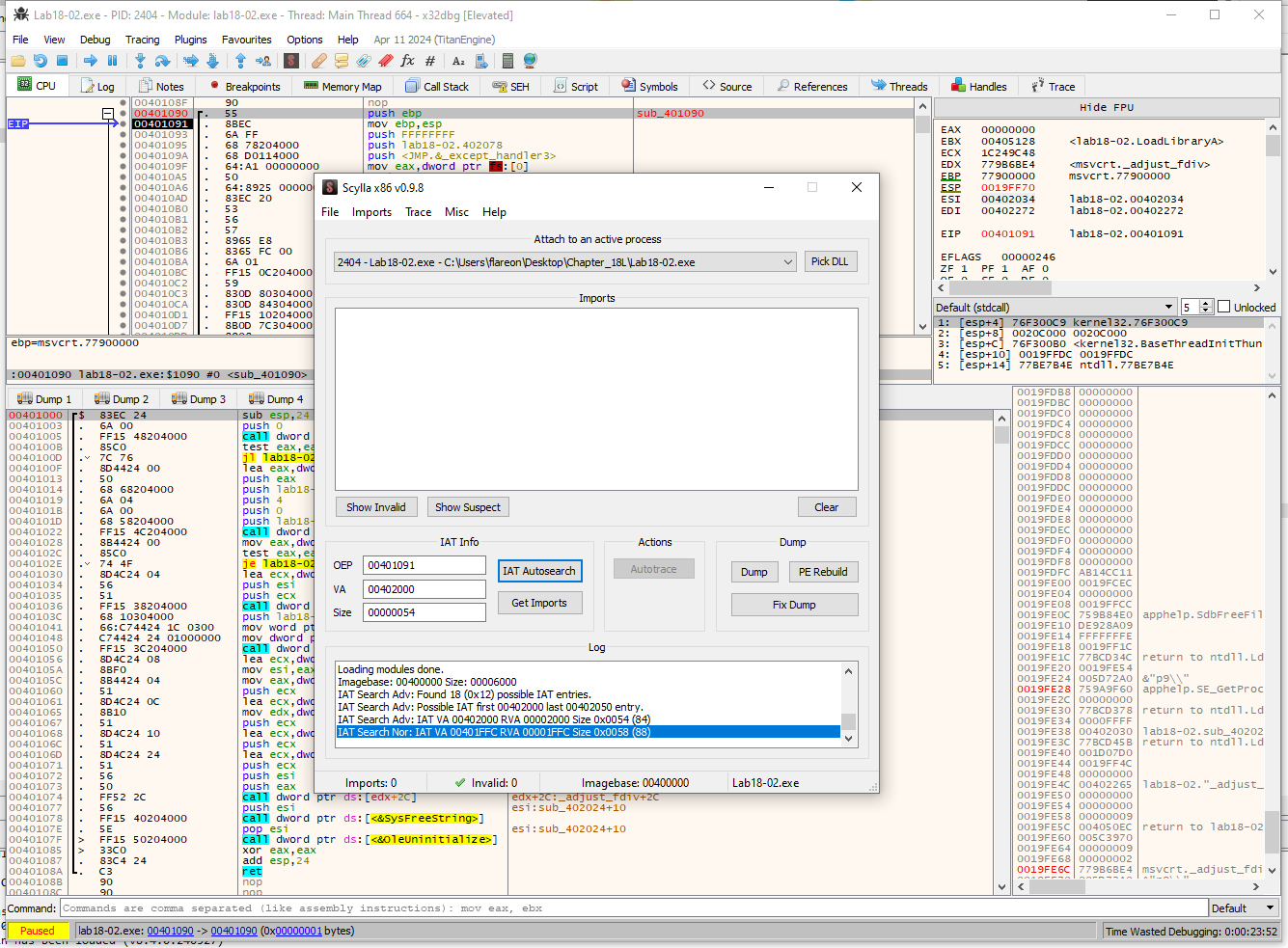
Task: Switch to the Memory Map tab
Action: click(x=343, y=86)
